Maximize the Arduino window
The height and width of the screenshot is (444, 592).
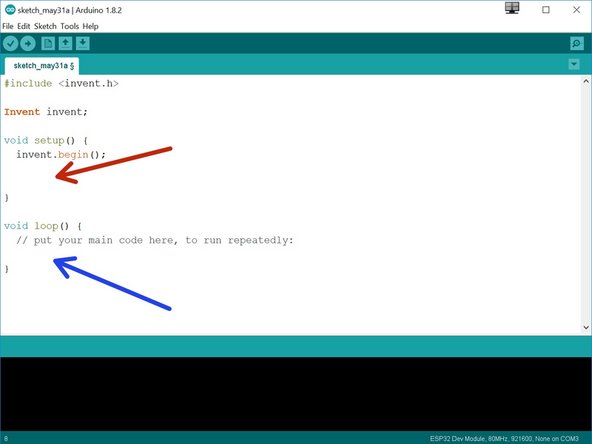pos(546,10)
